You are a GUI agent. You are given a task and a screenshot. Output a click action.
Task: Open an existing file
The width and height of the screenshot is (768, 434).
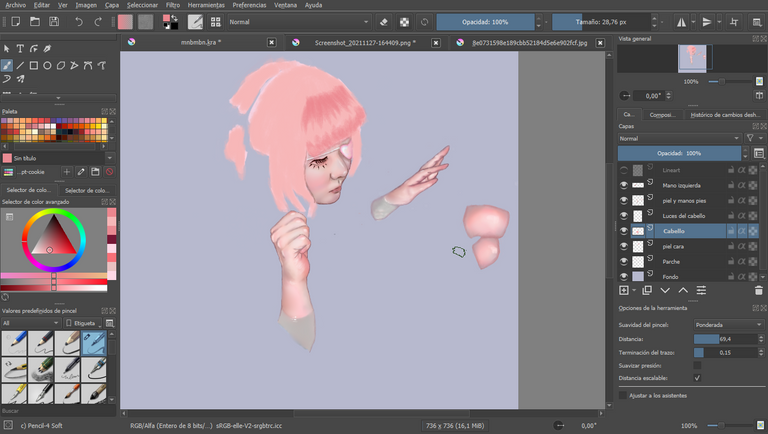tap(35, 22)
